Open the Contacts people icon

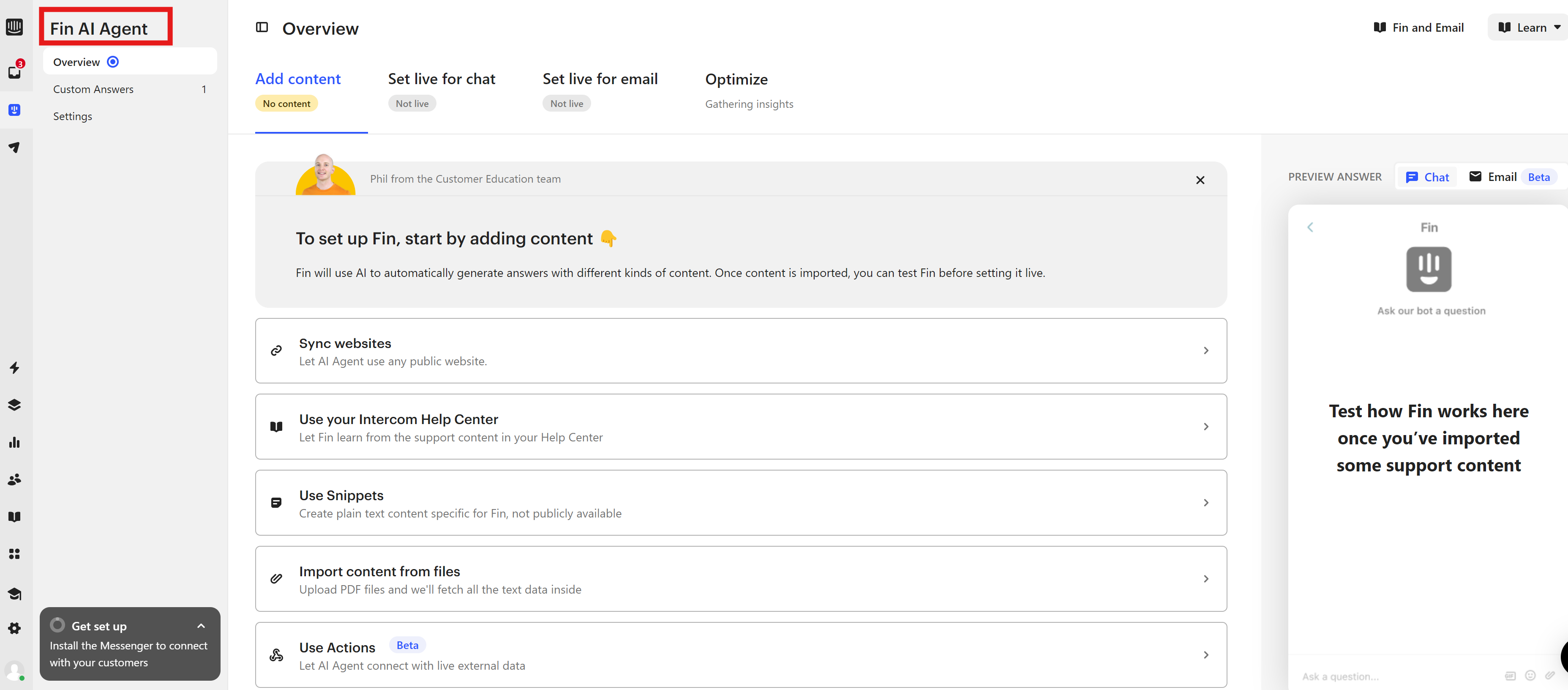point(15,480)
